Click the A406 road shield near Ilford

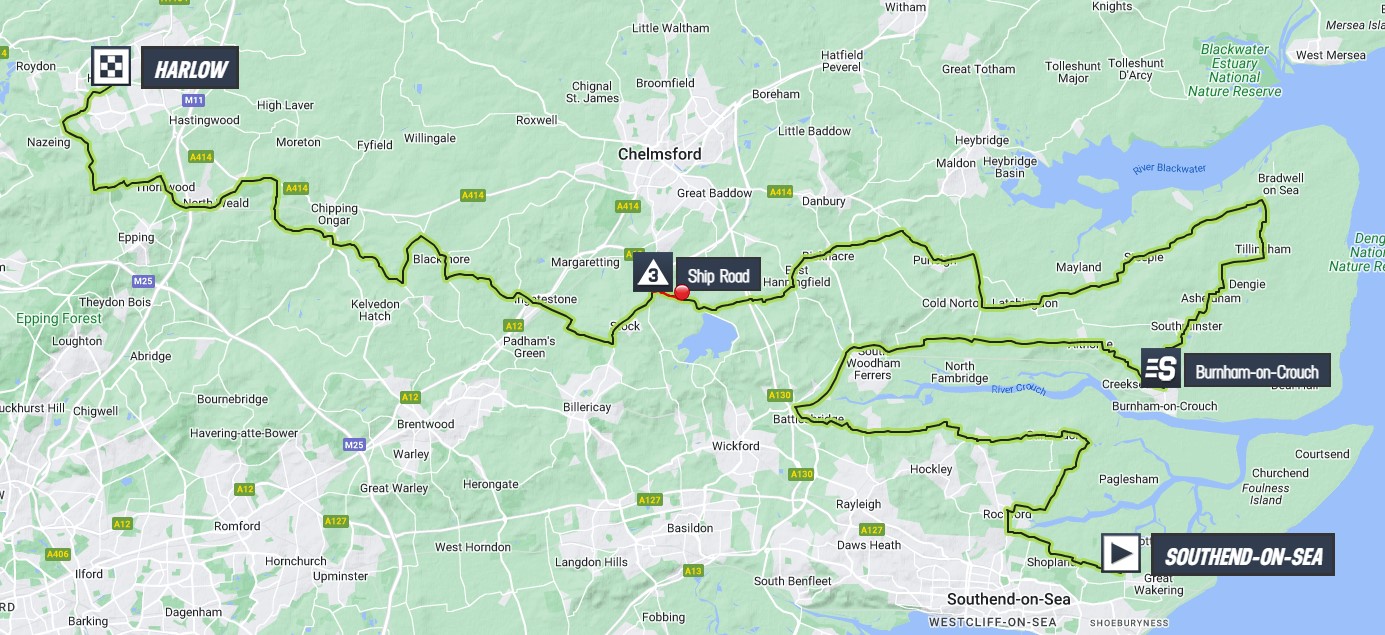pyautogui.click(x=57, y=554)
